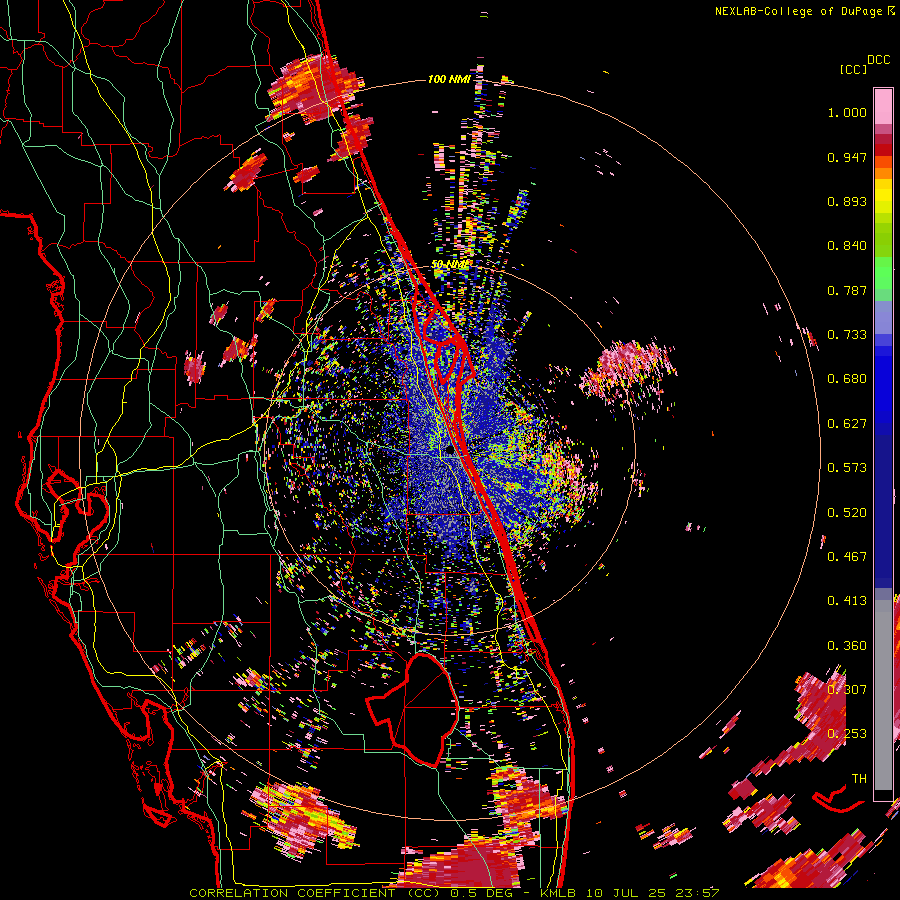This screenshot has width=900, height=900.
Task: Click the pink top segment of the color bar
Action: [883, 107]
